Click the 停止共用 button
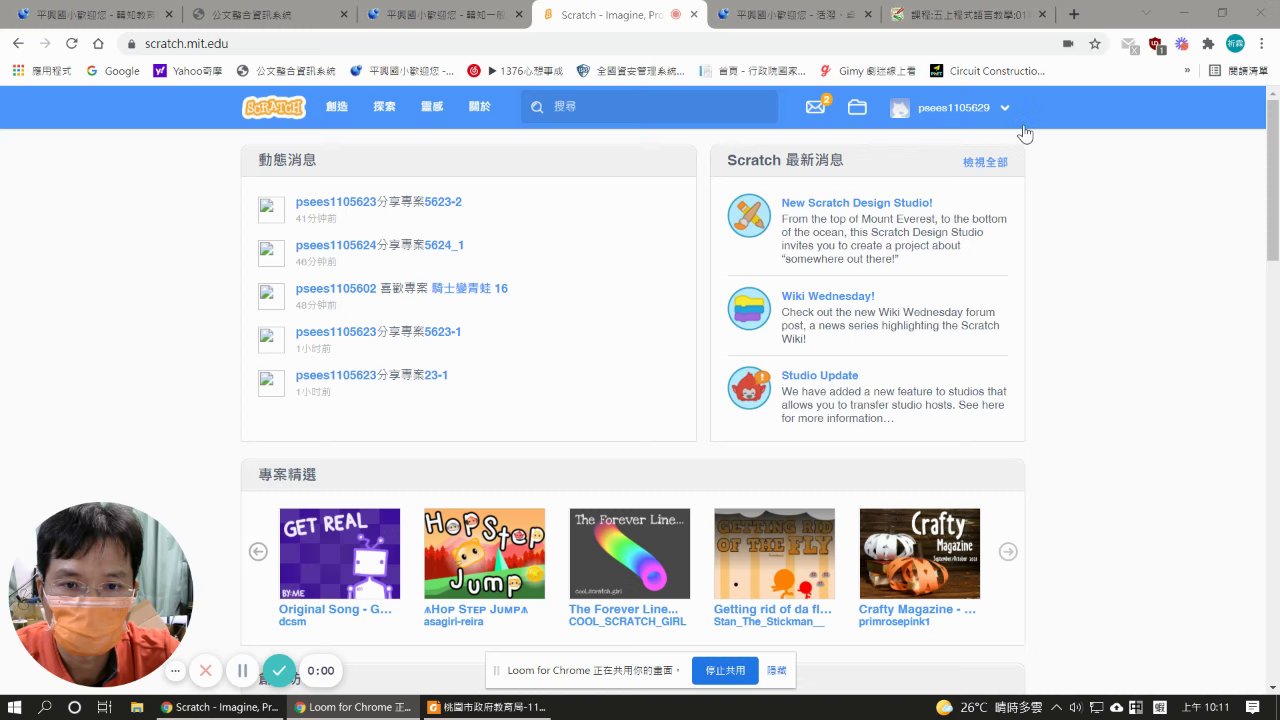The width and height of the screenshot is (1280, 720). [725, 671]
